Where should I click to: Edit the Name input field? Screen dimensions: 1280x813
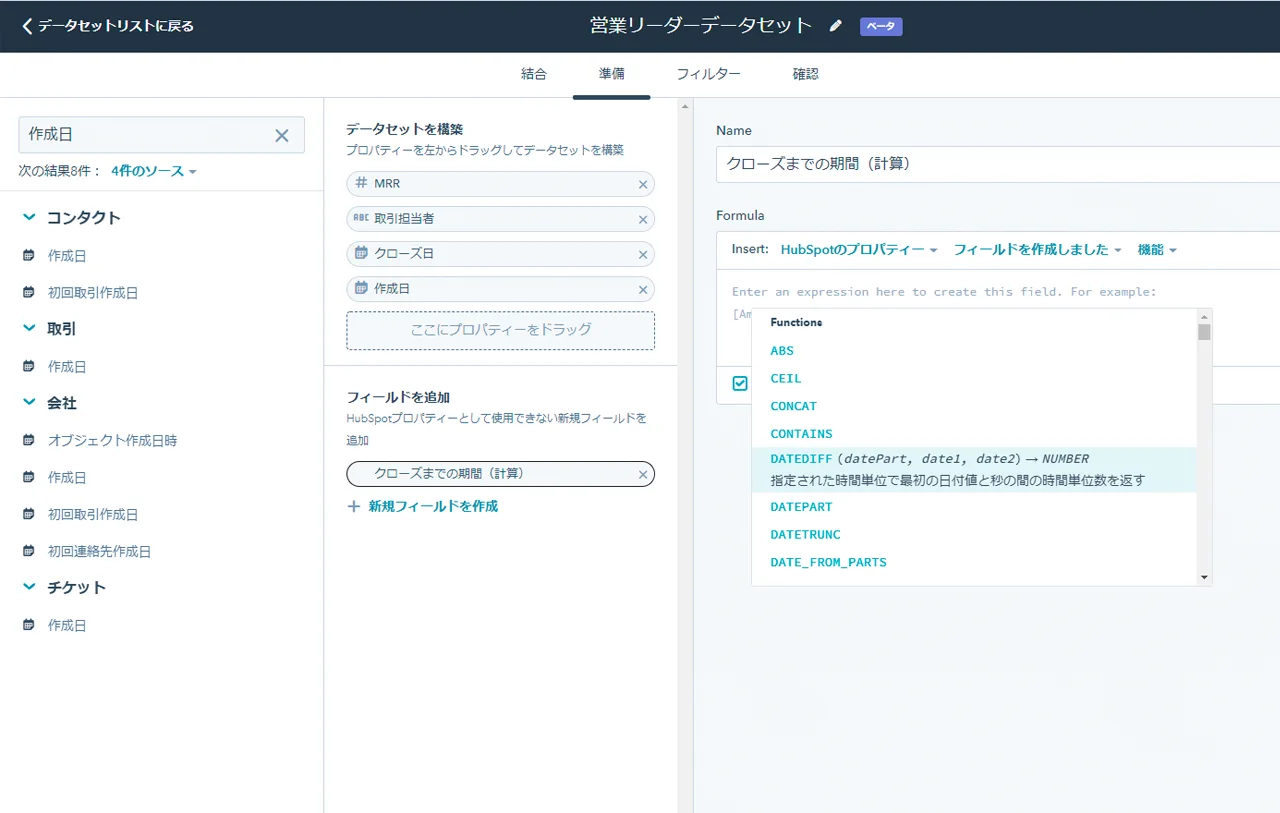[x=998, y=164]
